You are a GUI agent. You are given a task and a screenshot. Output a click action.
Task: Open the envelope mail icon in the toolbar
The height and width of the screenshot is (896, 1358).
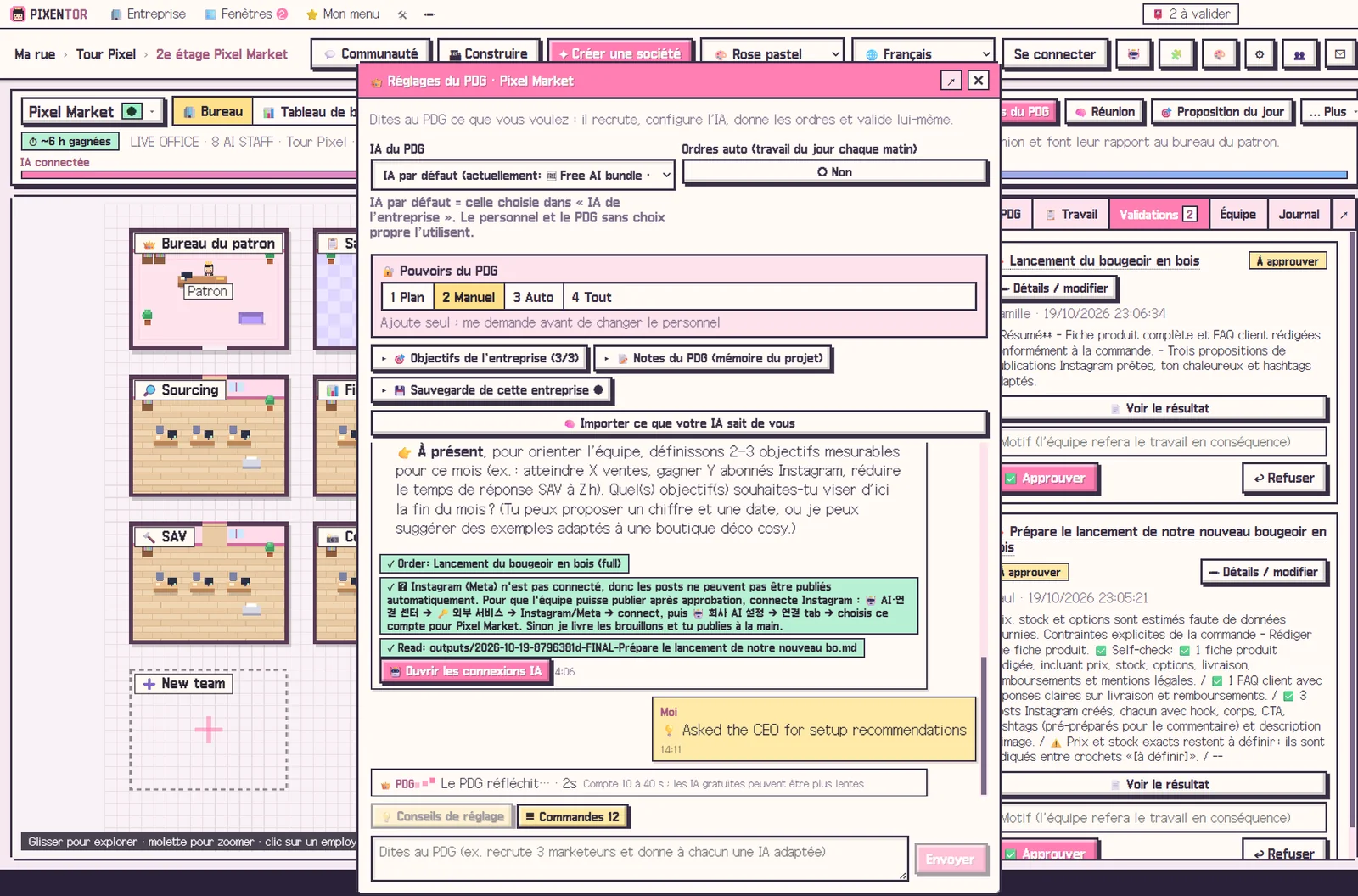pos(1340,54)
